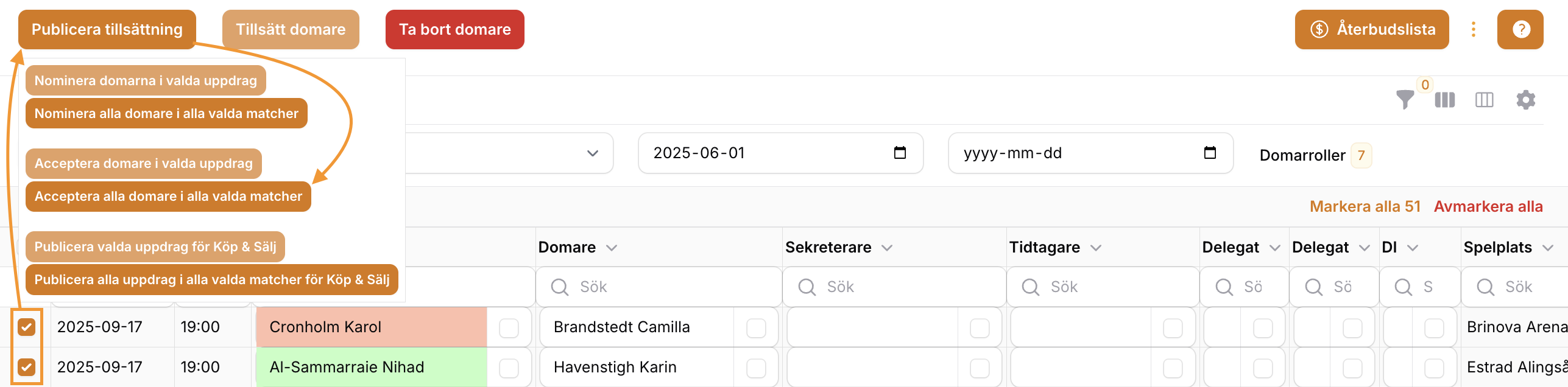Choose Acceptera alla domare i alla valda matcher
1568x387 pixels.
click(x=168, y=196)
